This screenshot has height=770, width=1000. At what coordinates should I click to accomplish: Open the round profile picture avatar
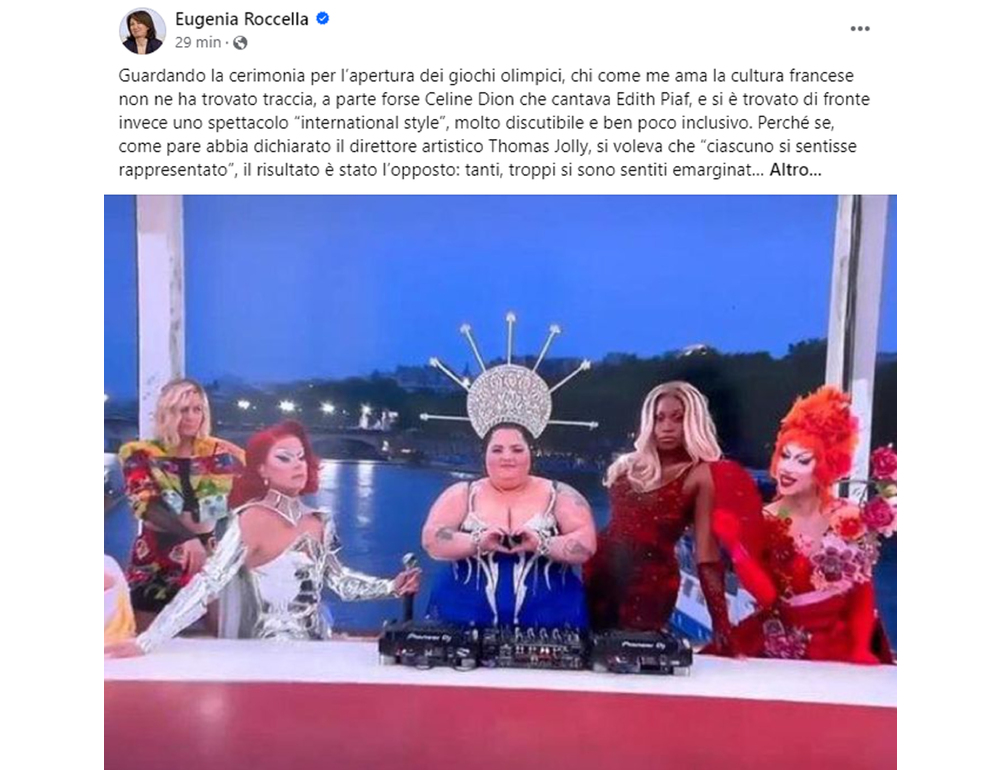(x=142, y=31)
